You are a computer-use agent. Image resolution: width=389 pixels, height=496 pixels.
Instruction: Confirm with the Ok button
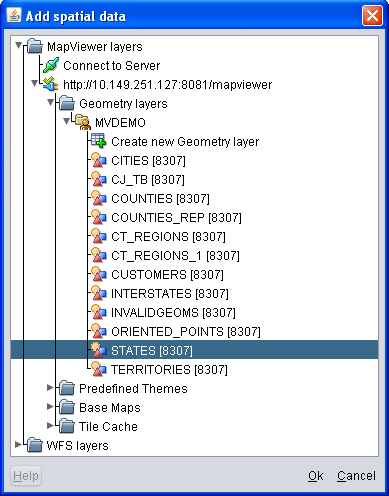coord(315,476)
